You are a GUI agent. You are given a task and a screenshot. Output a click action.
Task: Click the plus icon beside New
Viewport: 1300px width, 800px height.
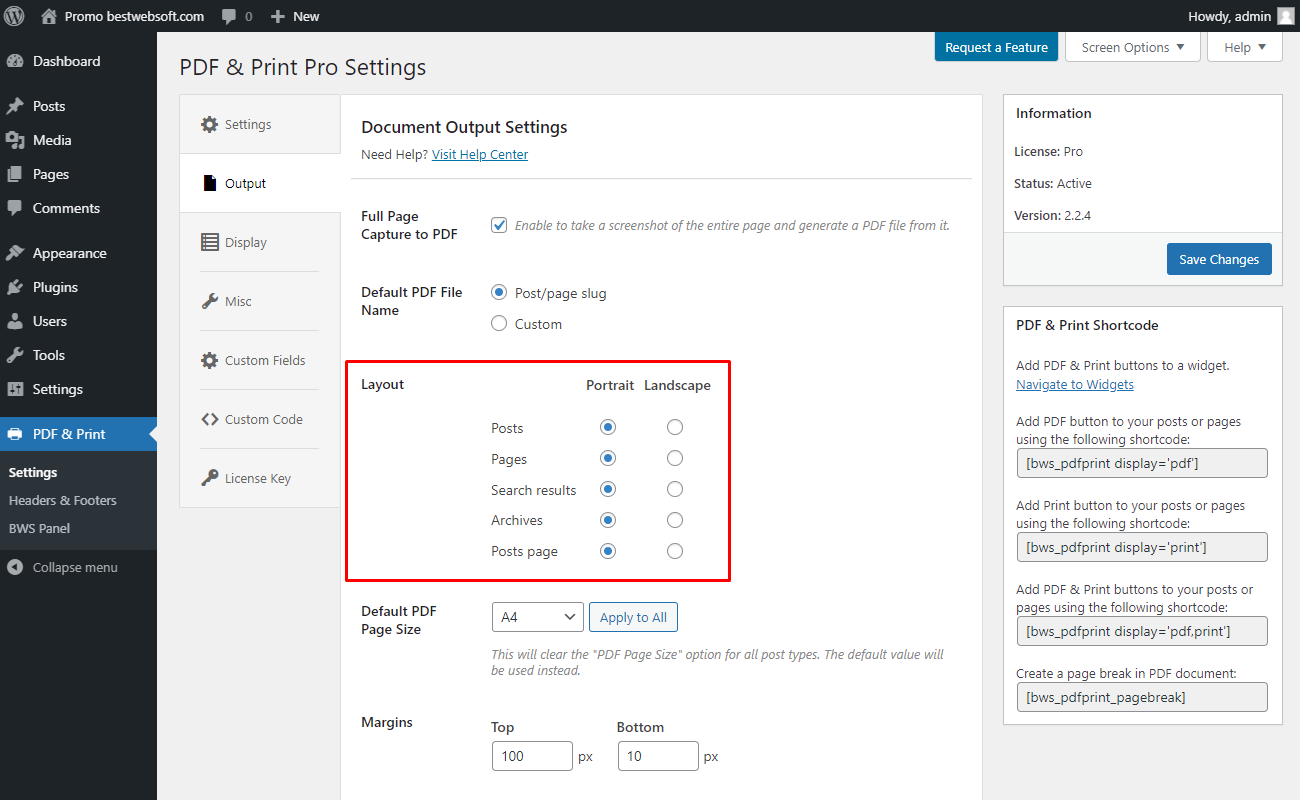click(278, 17)
